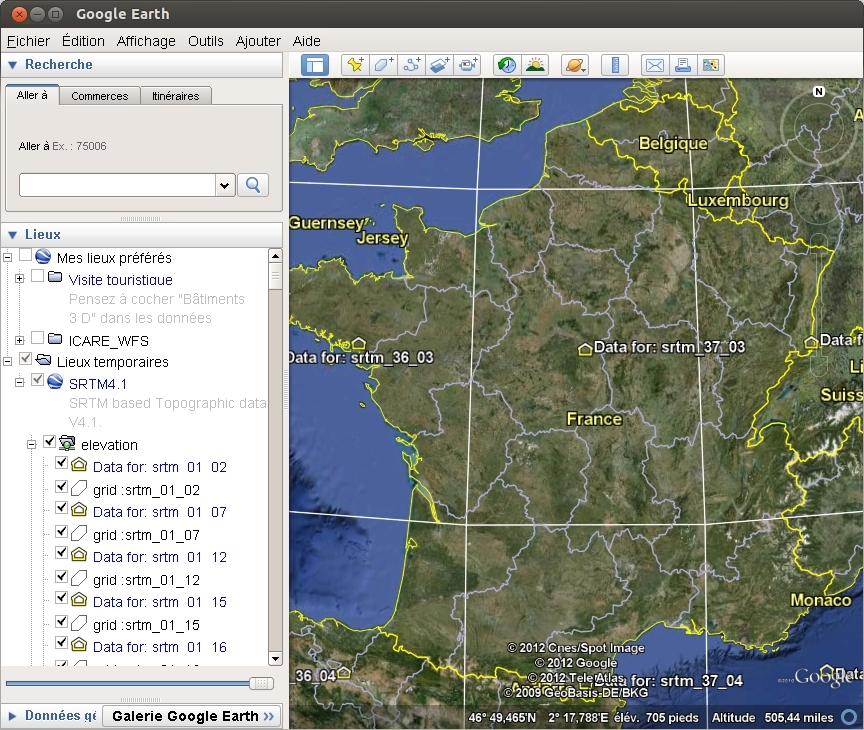Collapse Mes lieux préférés tree node
Image resolution: width=864 pixels, height=730 pixels.
8,257
